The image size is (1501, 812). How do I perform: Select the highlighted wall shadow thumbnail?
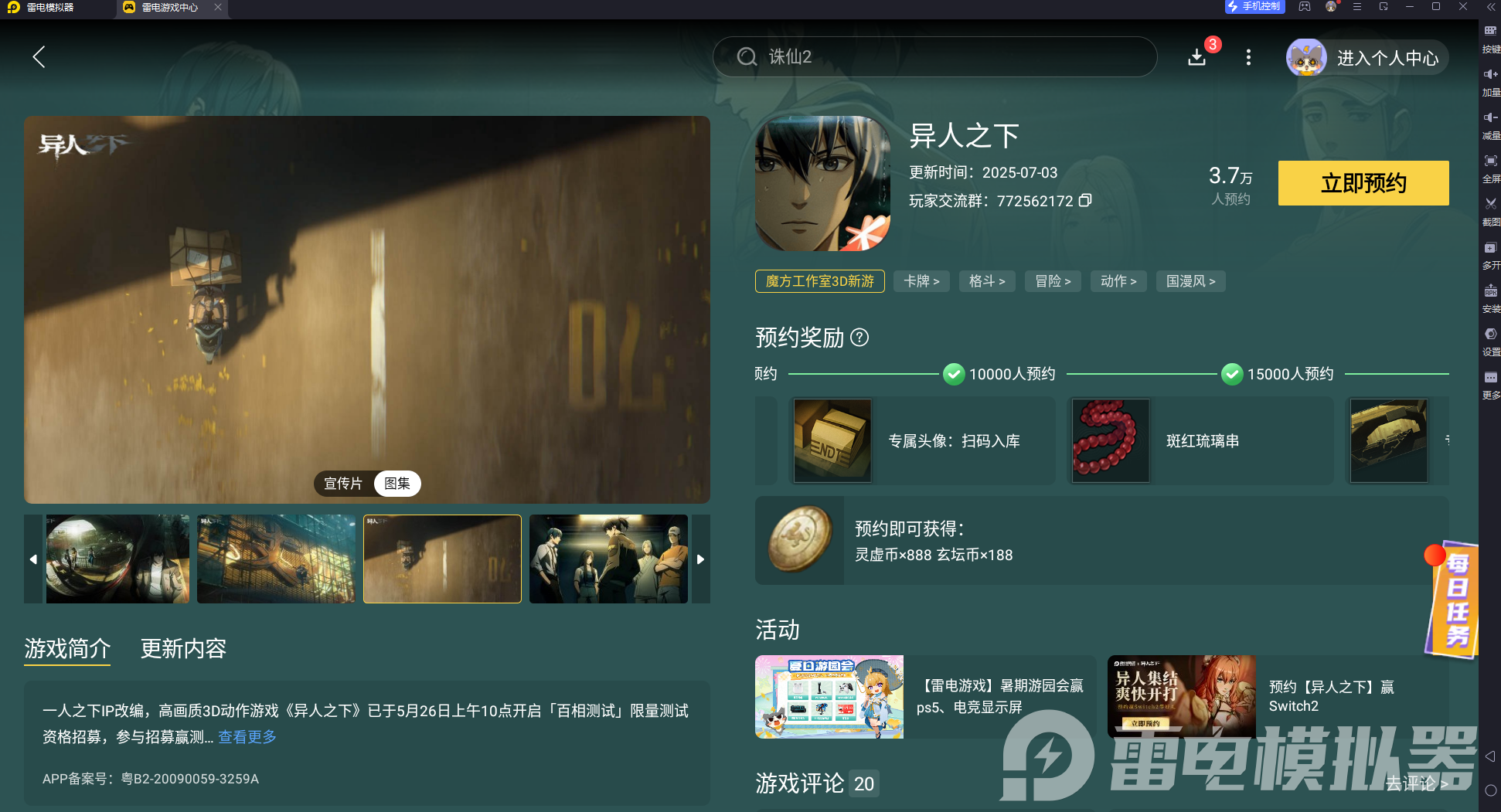point(442,559)
